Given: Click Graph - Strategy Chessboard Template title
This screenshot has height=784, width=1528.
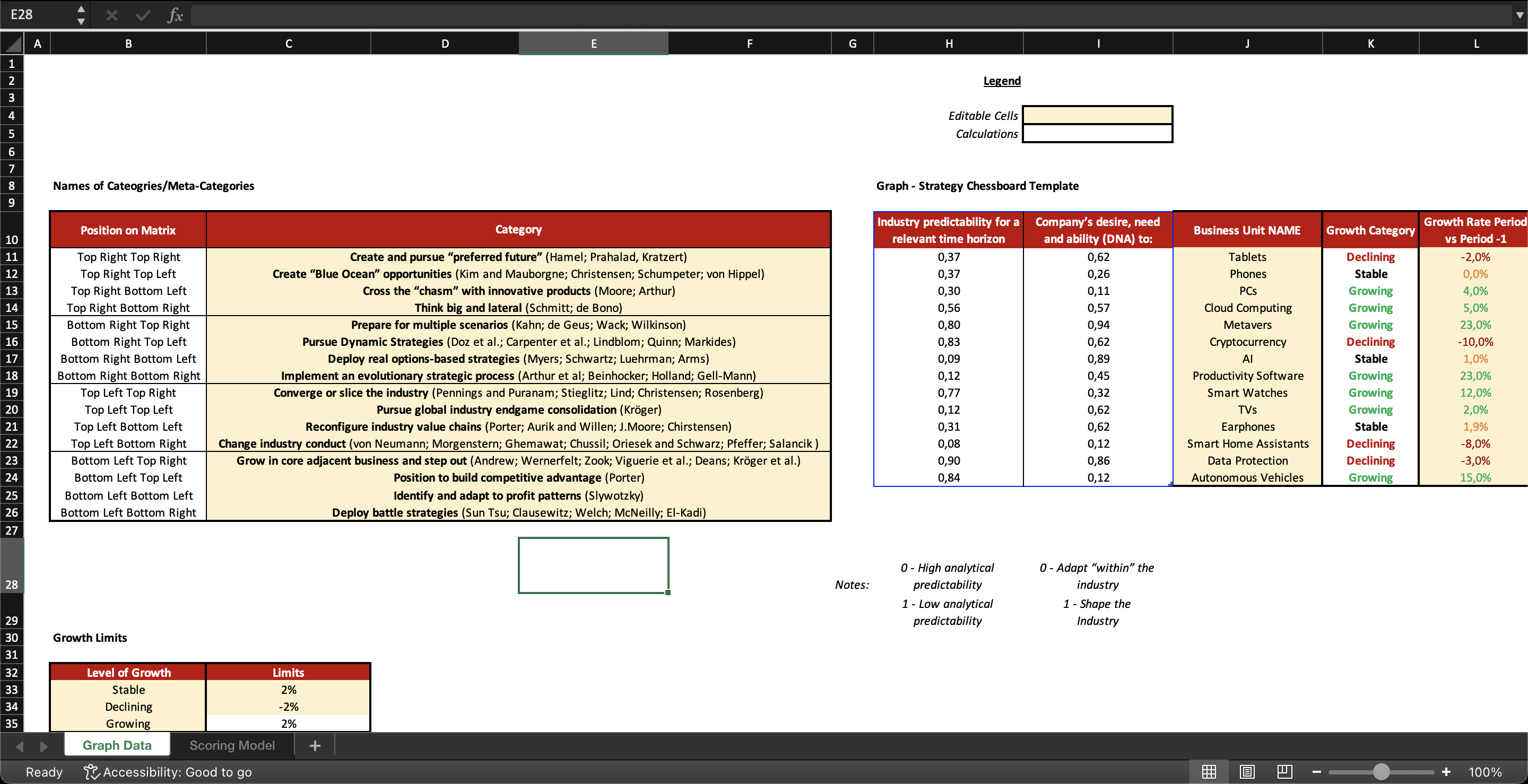Looking at the screenshot, I should click(x=977, y=186).
